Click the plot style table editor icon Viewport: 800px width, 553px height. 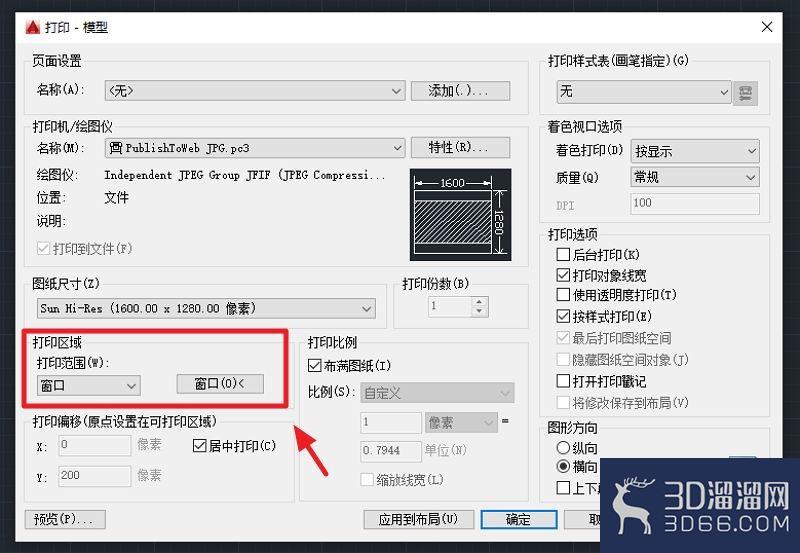(745, 93)
